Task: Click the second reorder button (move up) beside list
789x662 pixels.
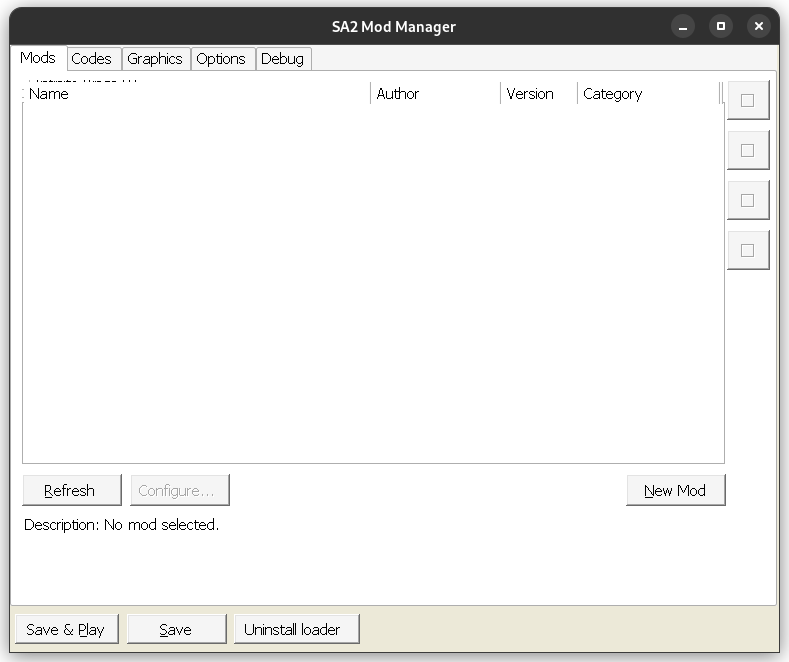Action: [748, 150]
